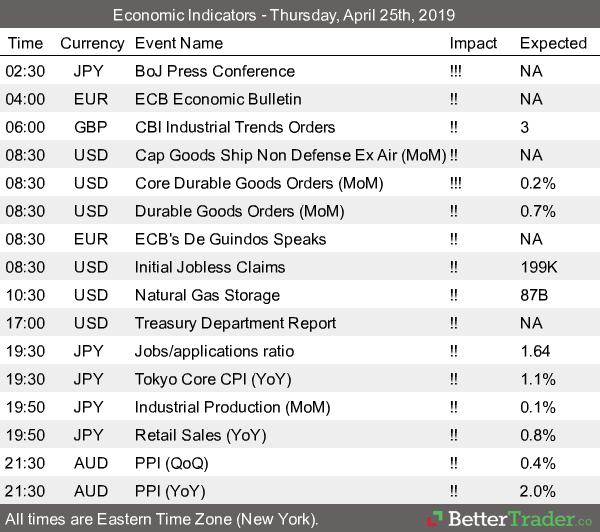Click the BetterTrader logo icon
The image size is (600, 532).
click(x=435, y=519)
